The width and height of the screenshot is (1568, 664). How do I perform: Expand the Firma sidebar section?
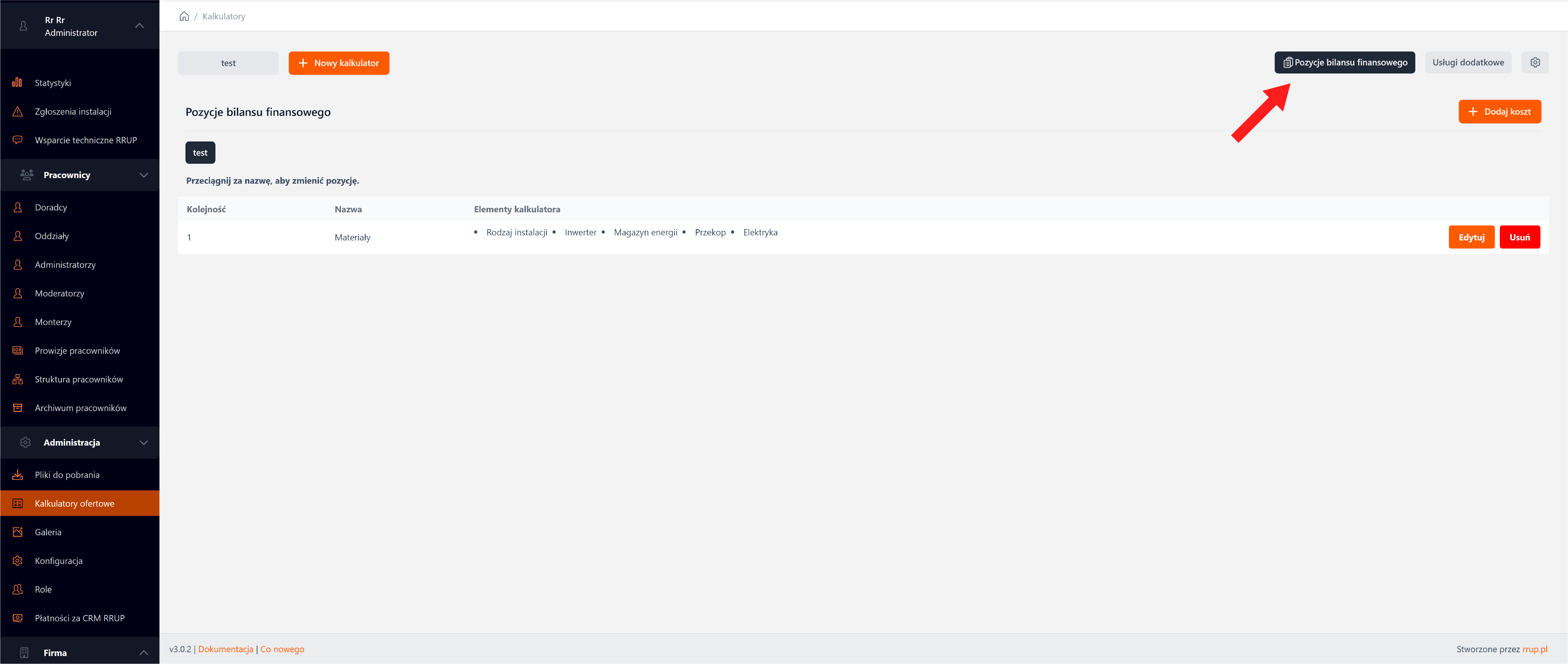[x=143, y=652]
